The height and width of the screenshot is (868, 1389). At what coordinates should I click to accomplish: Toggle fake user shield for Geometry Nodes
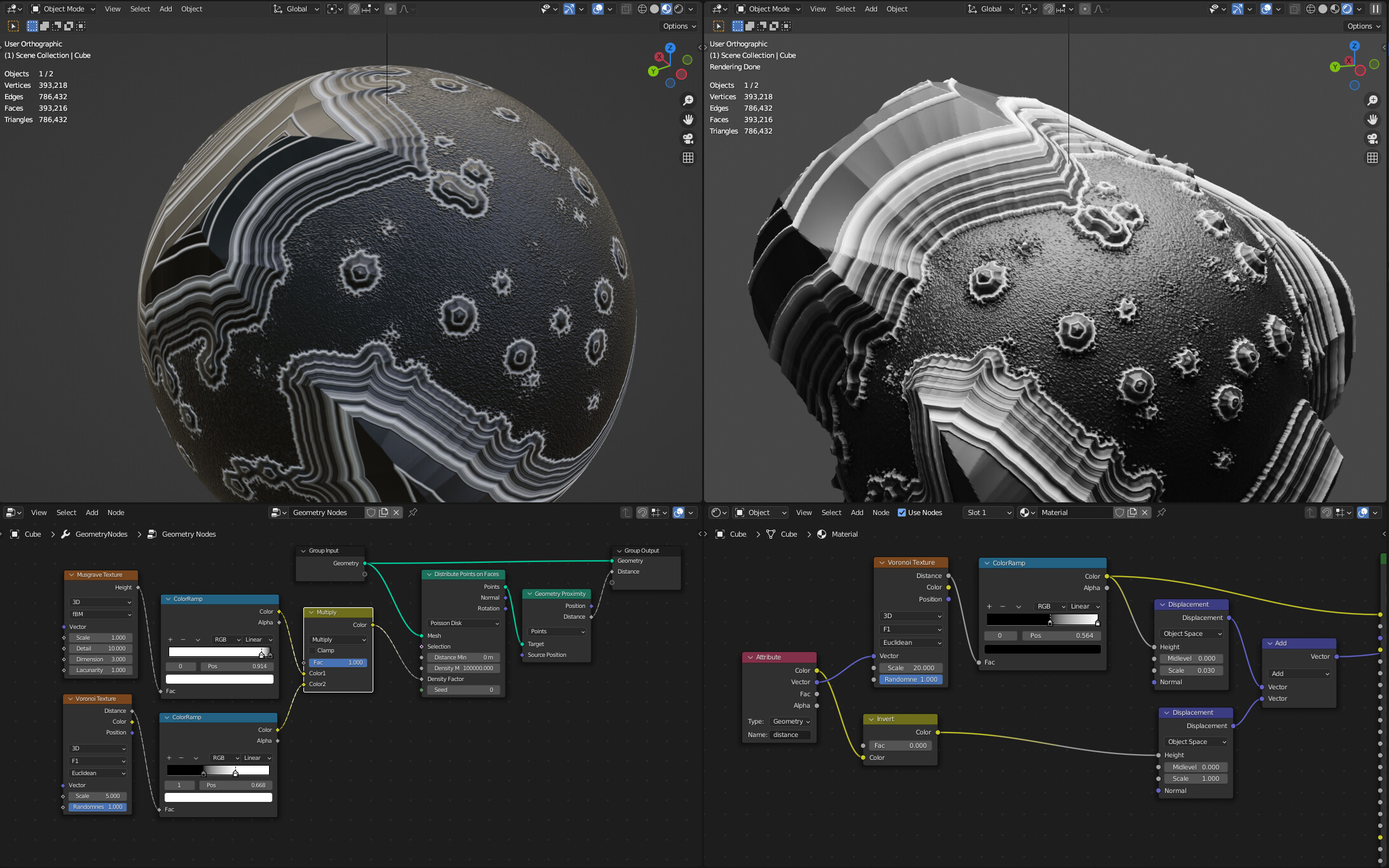coord(371,513)
